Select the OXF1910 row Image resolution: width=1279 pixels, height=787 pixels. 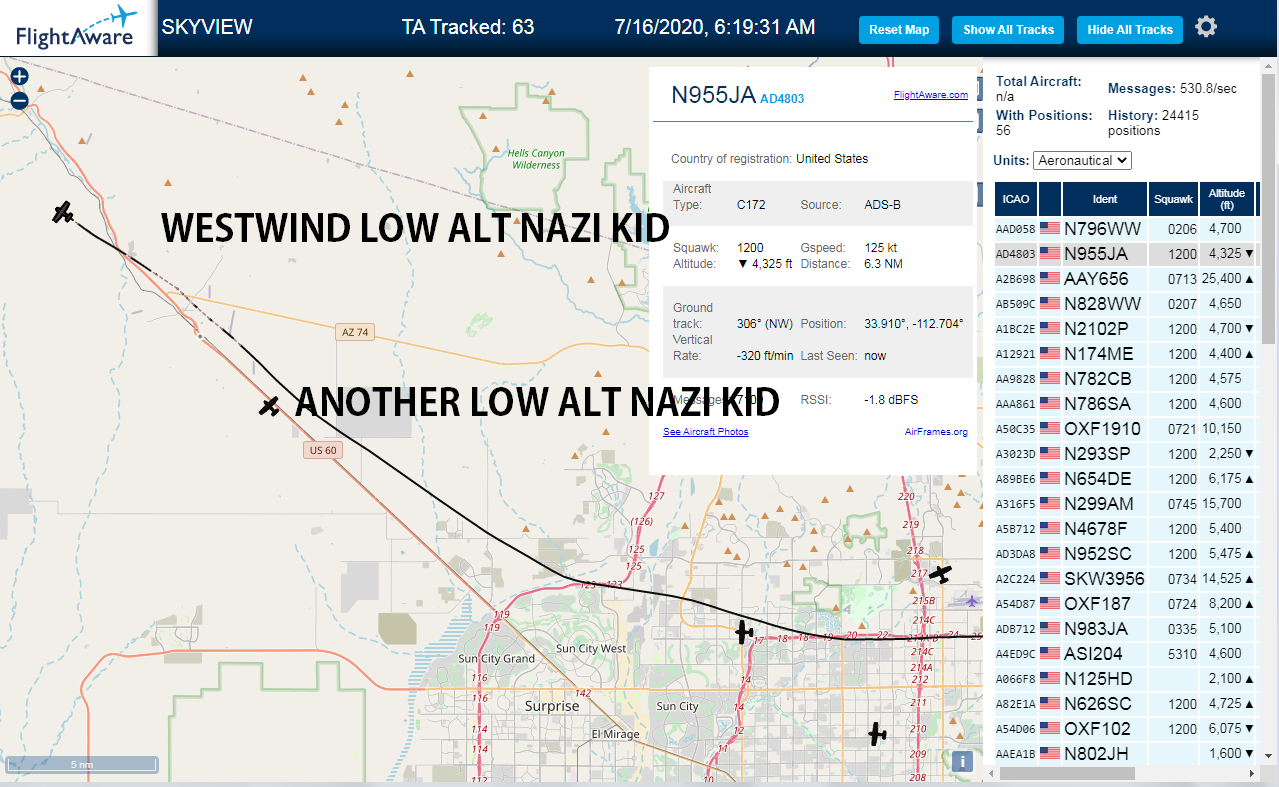[x=1125, y=429]
